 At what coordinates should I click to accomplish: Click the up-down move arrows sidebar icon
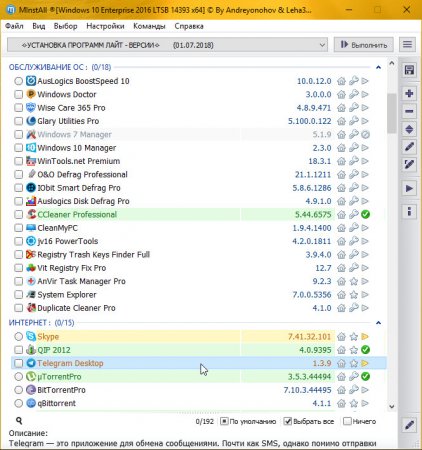(409, 129)
